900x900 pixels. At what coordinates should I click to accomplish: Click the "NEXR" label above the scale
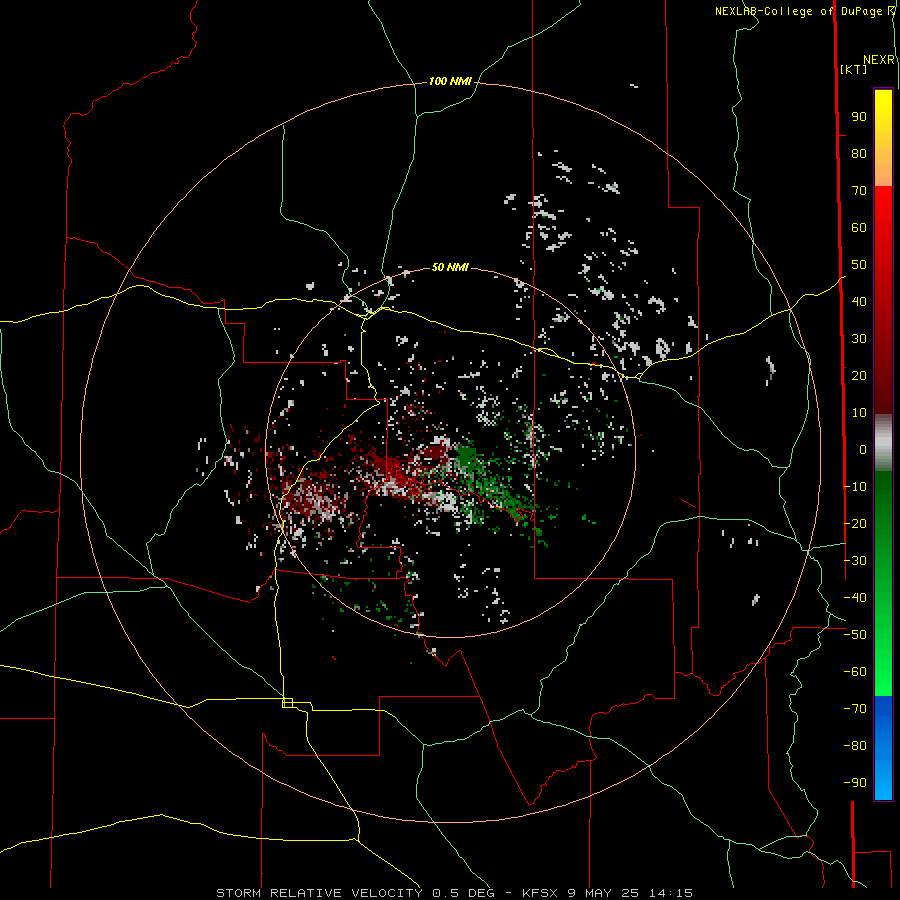coord(879,60)
